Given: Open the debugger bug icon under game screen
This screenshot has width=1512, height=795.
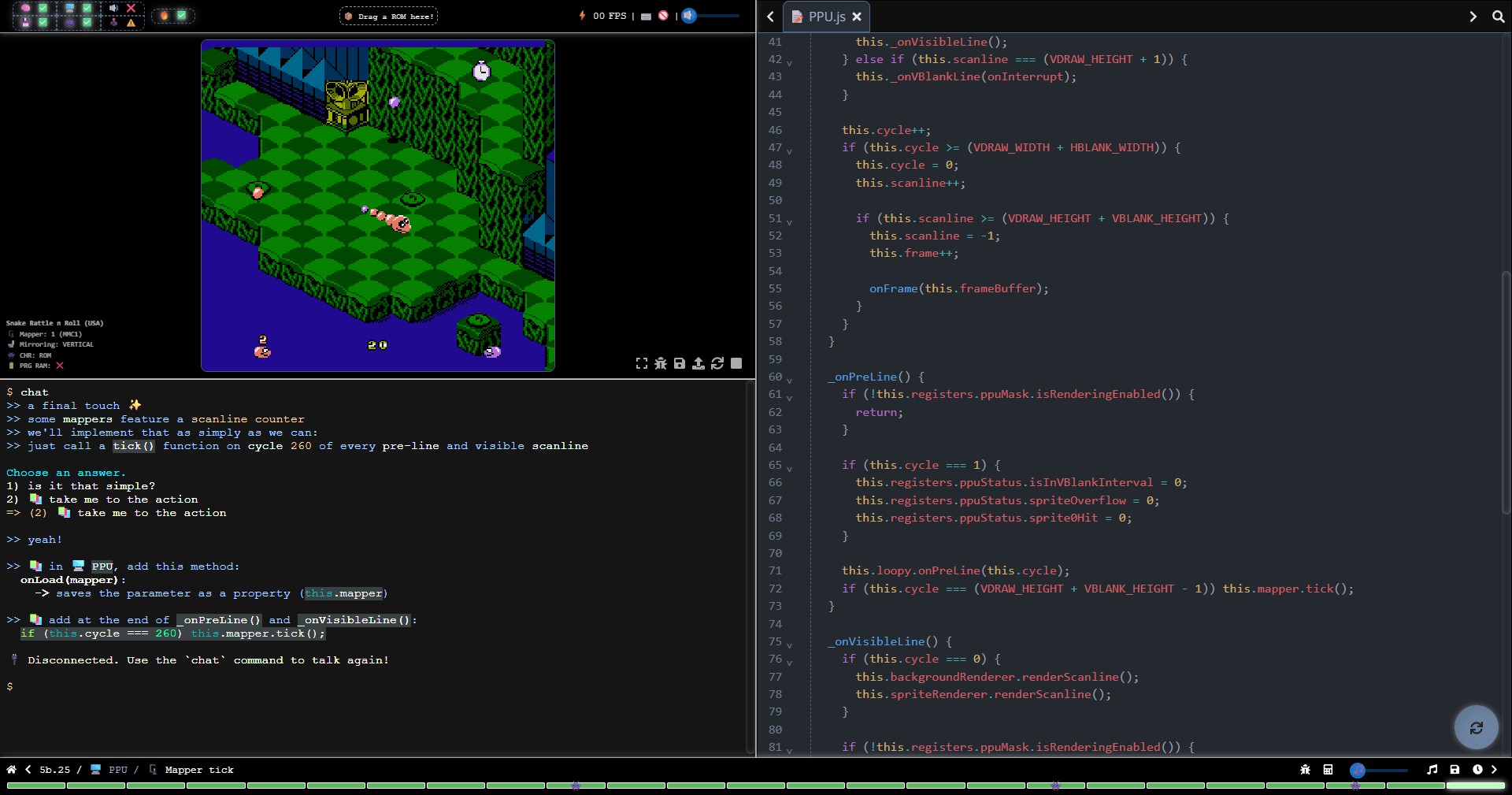Looking at the screenshot, I should point(661,363).
